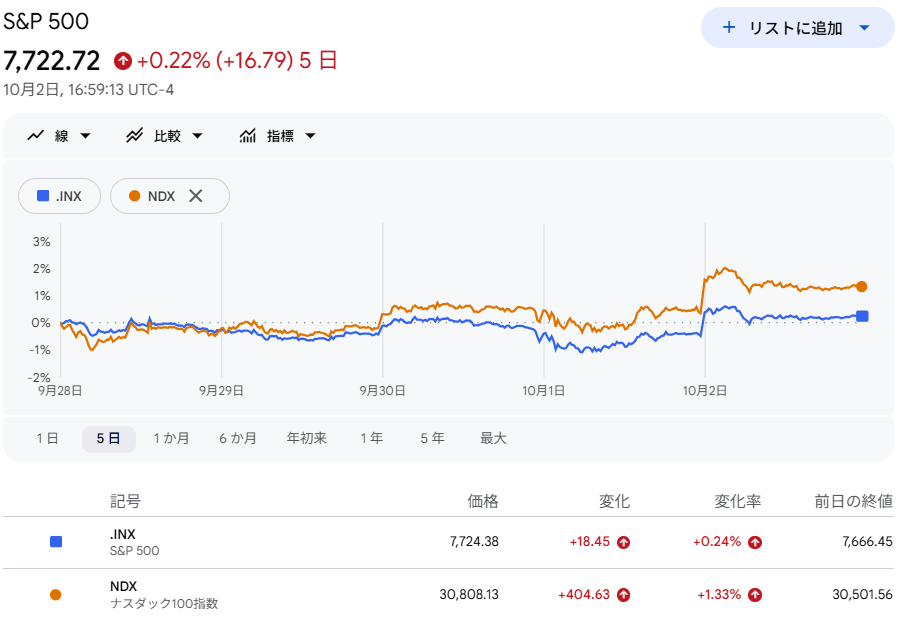The width and height of the screenshot is (902, 618).
Task: Click the line chart type icon
Action: [x=36, y=136]
